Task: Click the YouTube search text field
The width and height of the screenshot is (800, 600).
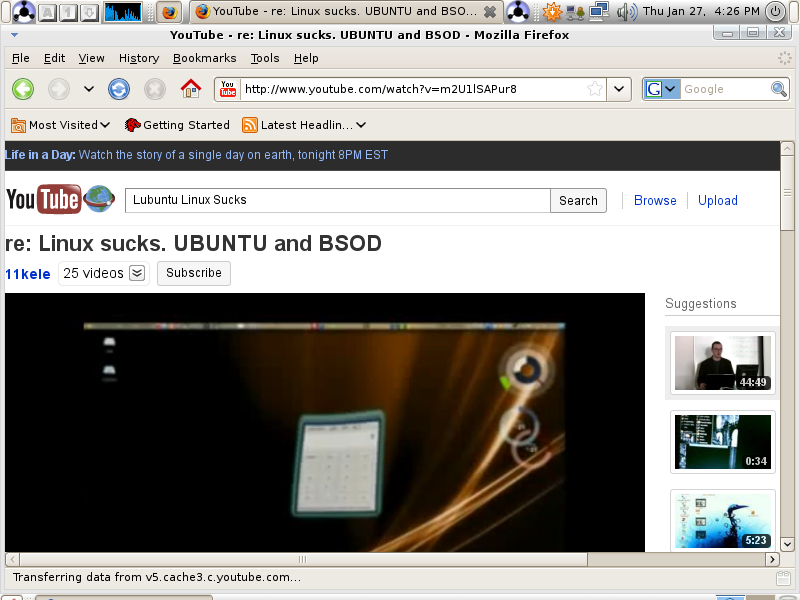Action: pos(338,200)
